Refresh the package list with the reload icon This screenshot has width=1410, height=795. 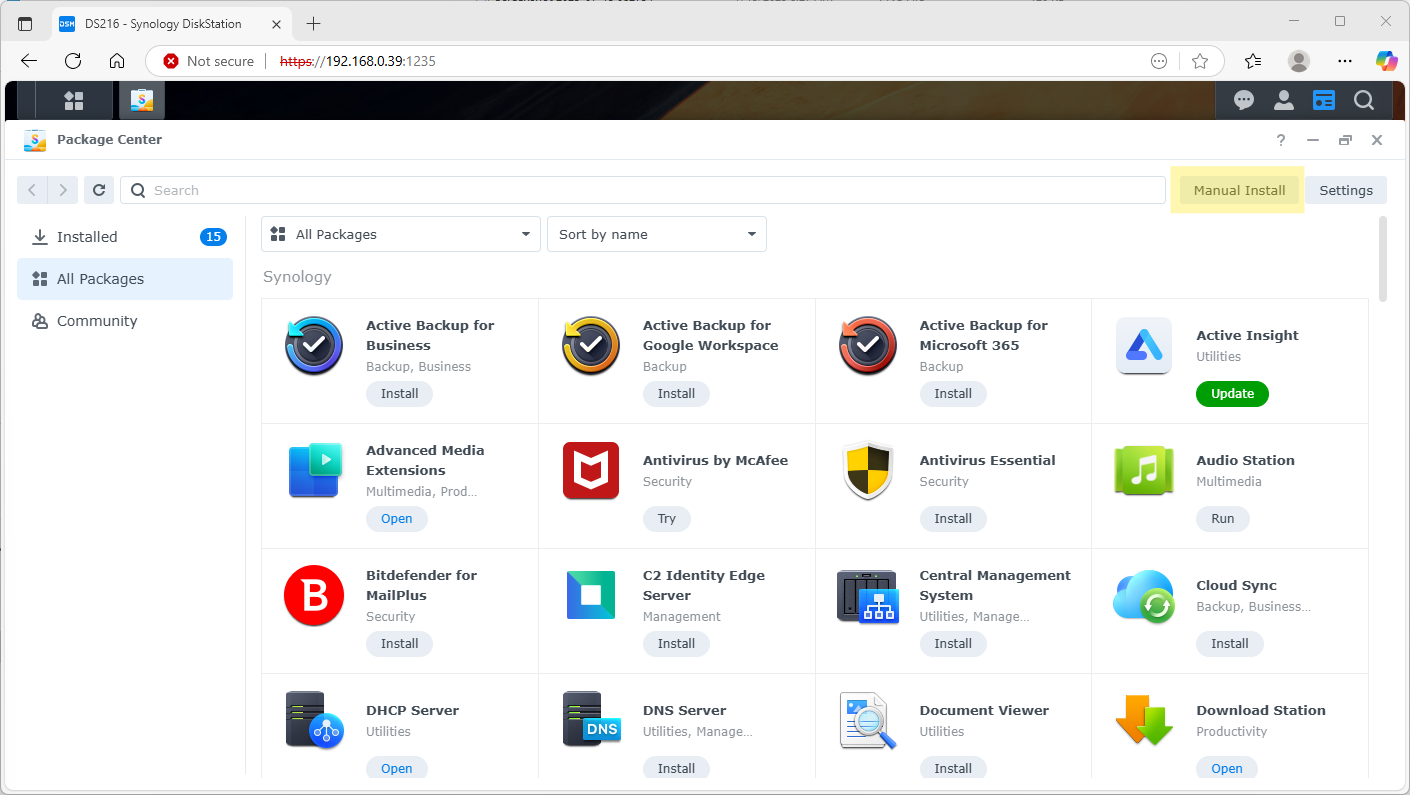(98, 190)
